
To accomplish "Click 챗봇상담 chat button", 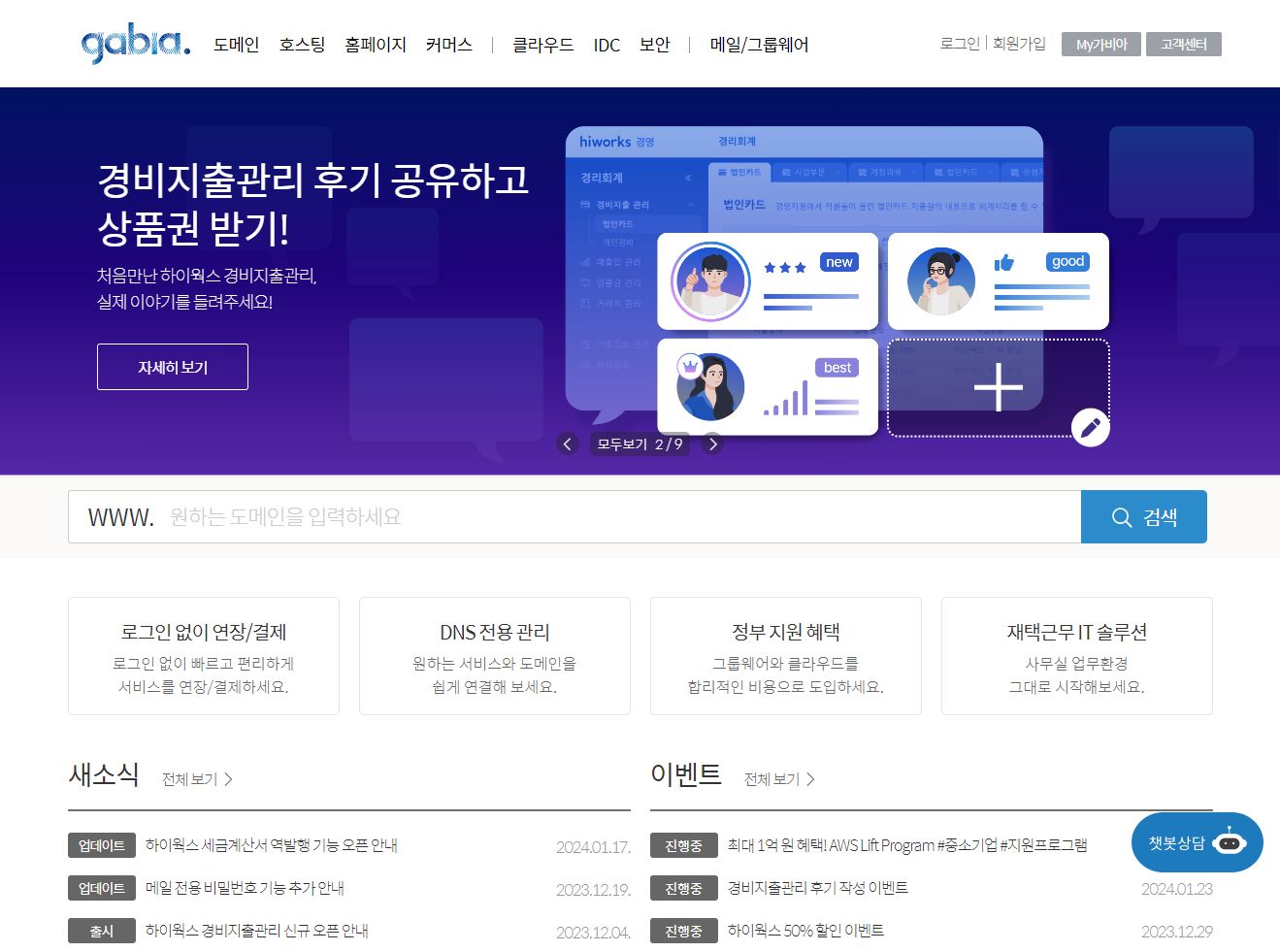I will coord(1198,842).
